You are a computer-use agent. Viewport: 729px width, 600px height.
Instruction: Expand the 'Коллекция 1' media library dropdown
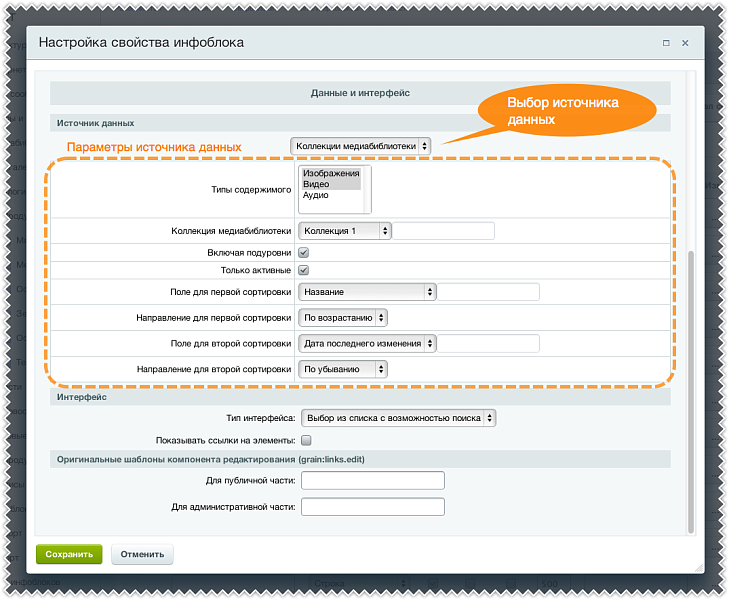click(x=345, y=231)
